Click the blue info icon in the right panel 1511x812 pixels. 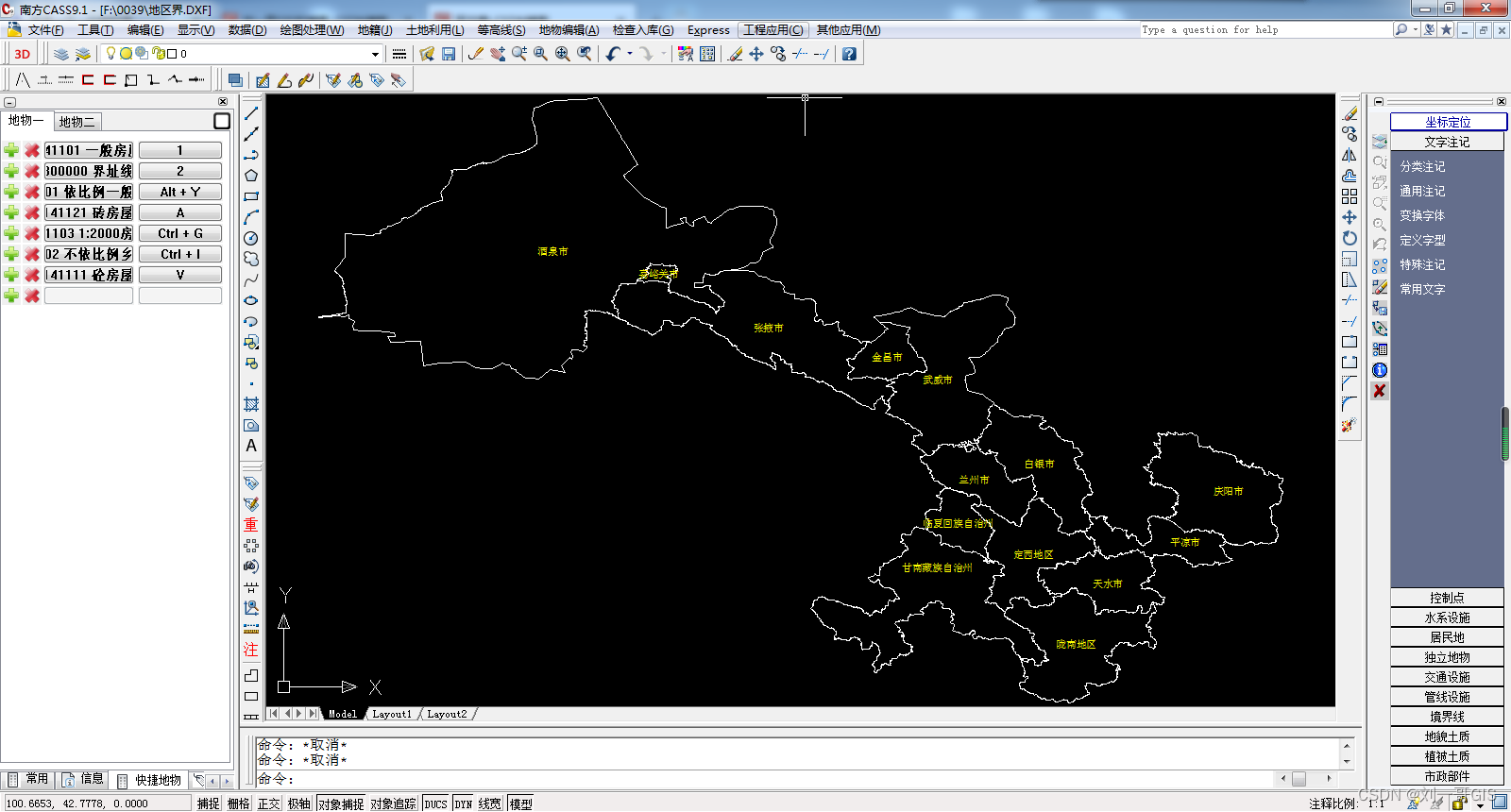(x=1380, y=370)
